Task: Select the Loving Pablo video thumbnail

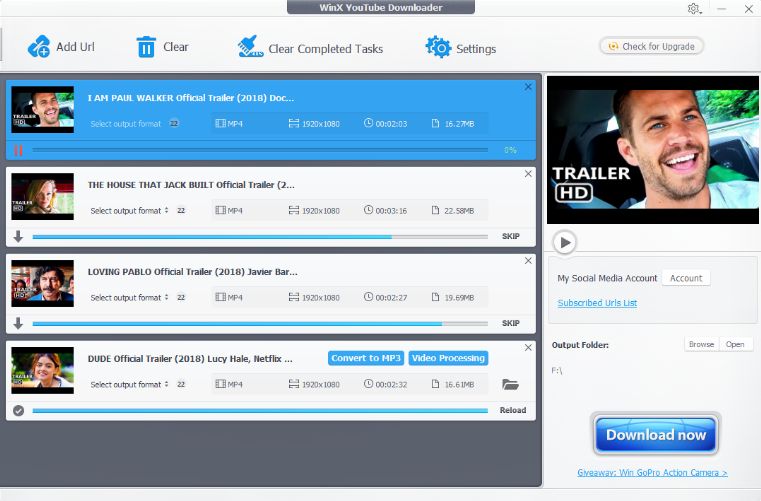Action: point(43,284)
